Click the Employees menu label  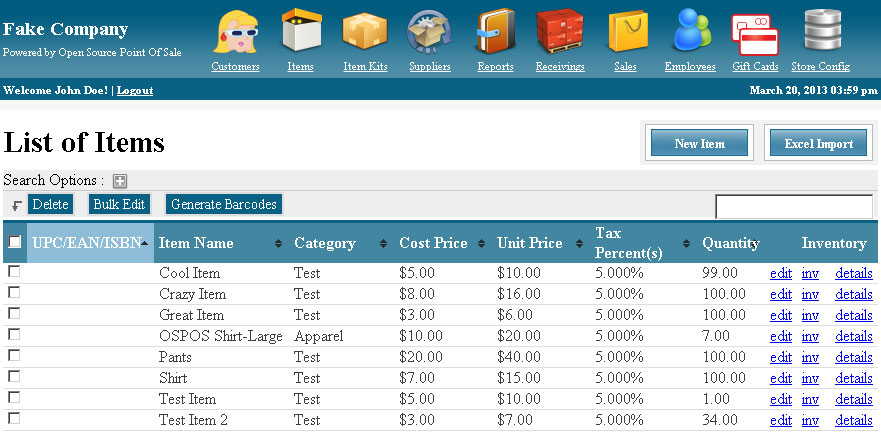pos(690,67)
